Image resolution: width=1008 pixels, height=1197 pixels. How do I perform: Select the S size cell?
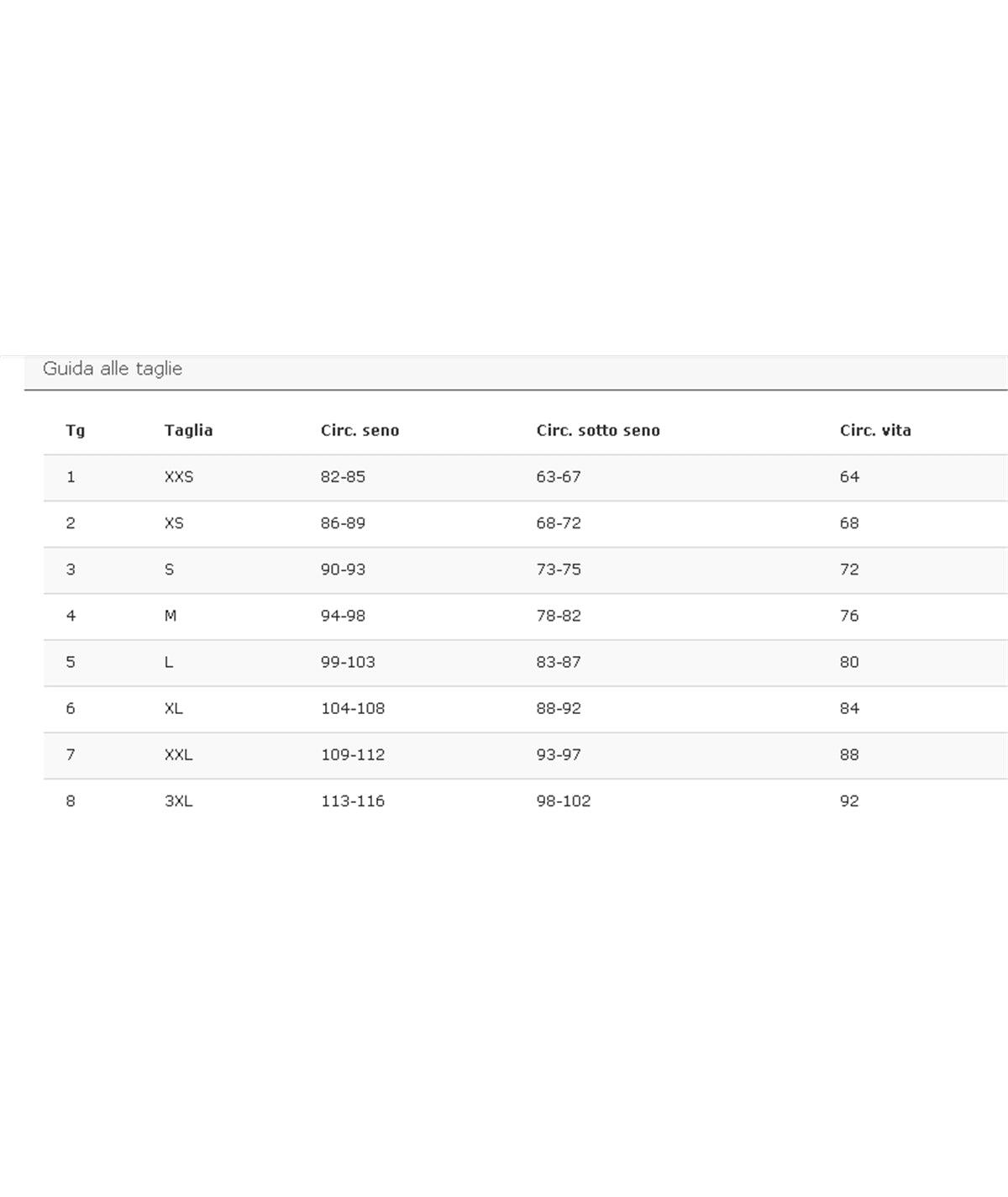coord(170,570)
